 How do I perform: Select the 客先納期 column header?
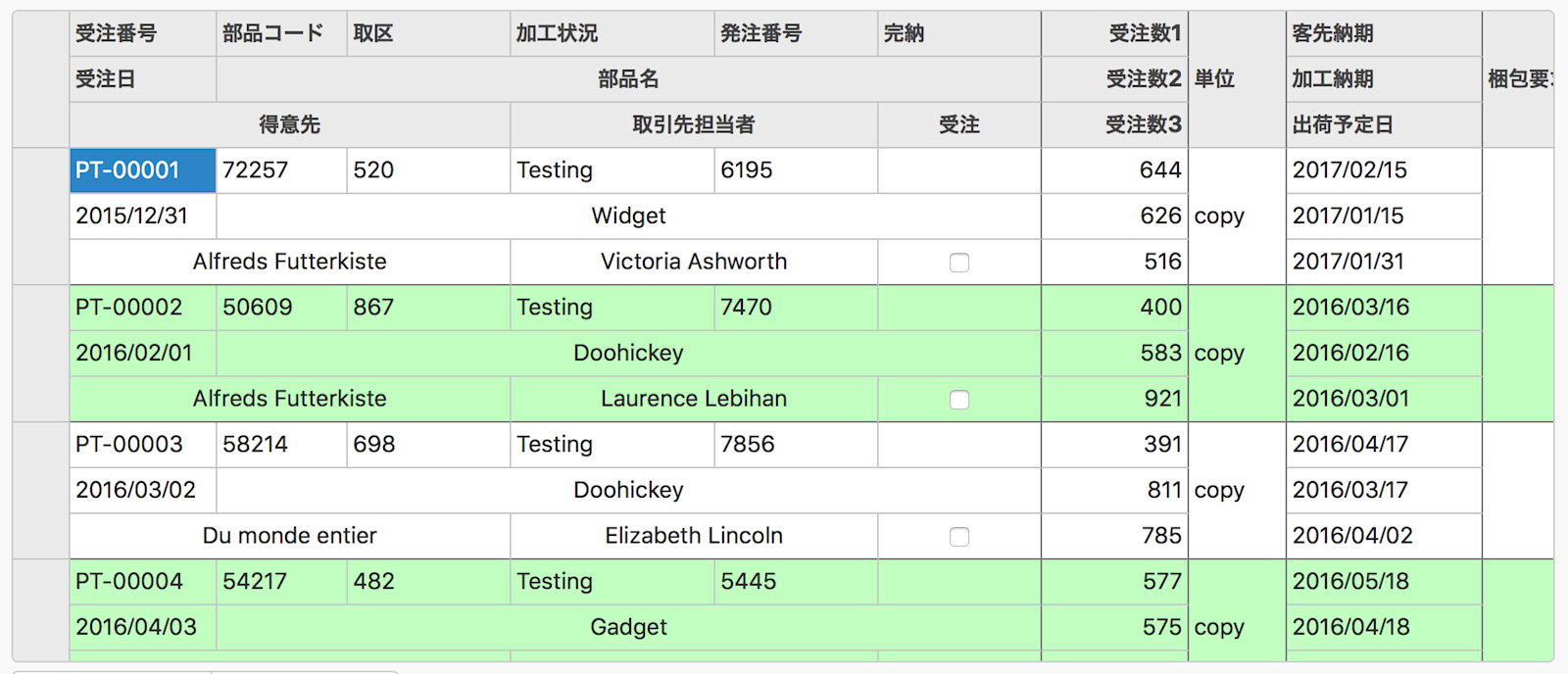tap(1384, 33)
